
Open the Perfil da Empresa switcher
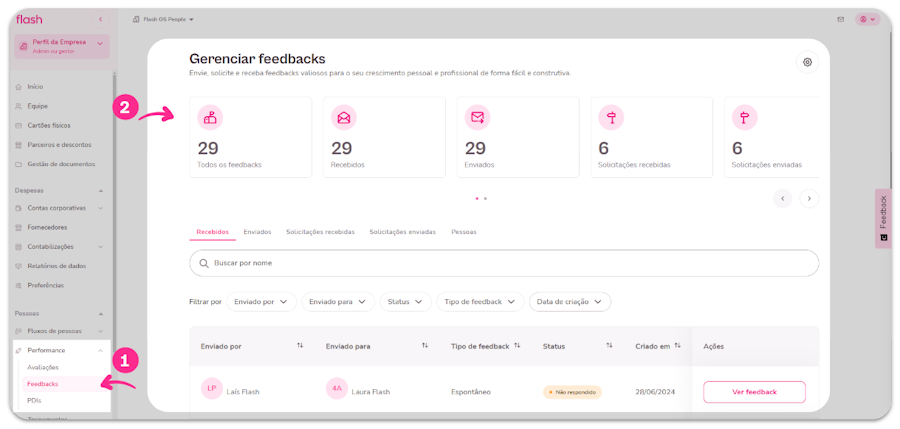click(62, 46)
